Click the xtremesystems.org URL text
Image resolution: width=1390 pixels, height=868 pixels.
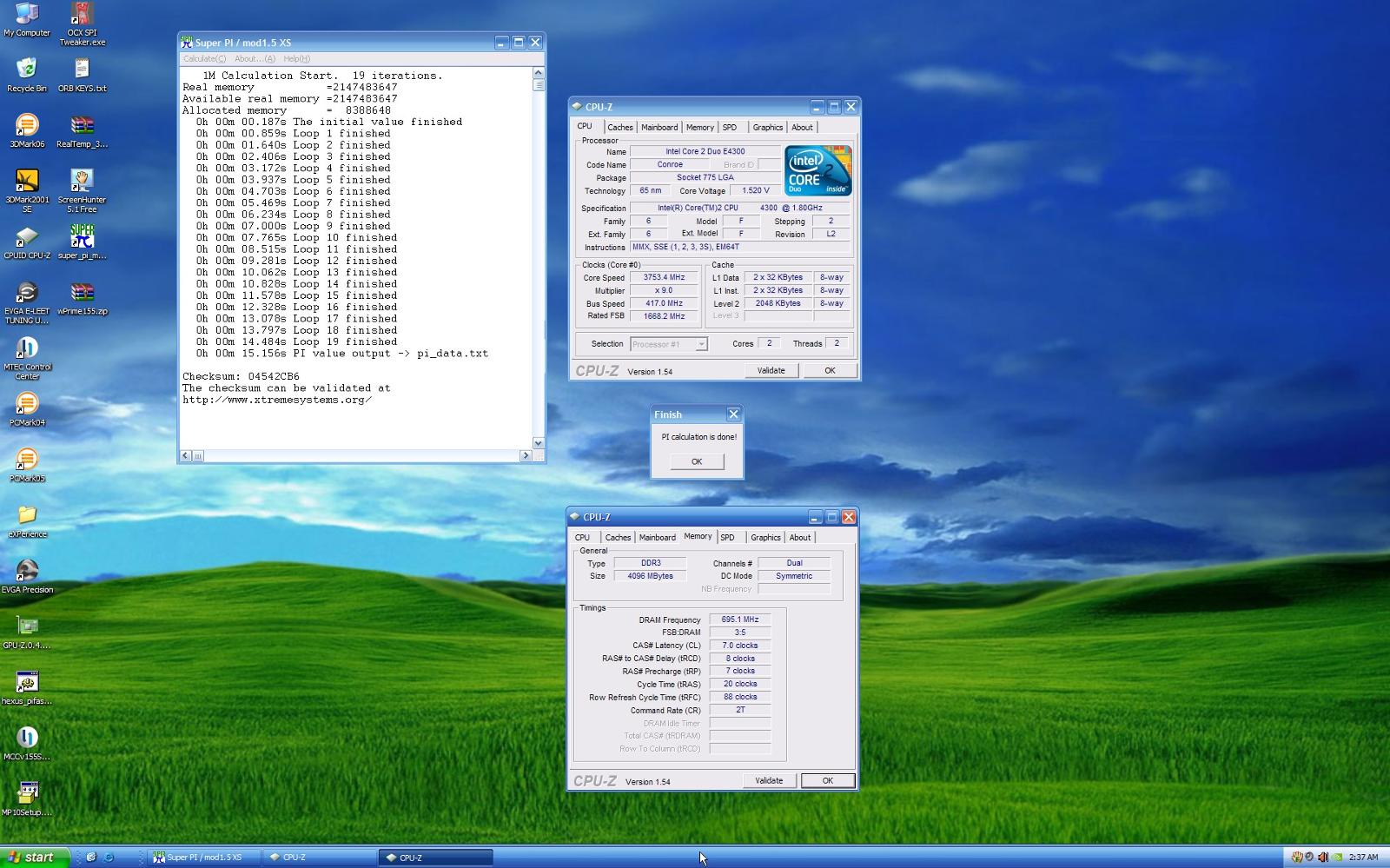[x=277, y=400]
